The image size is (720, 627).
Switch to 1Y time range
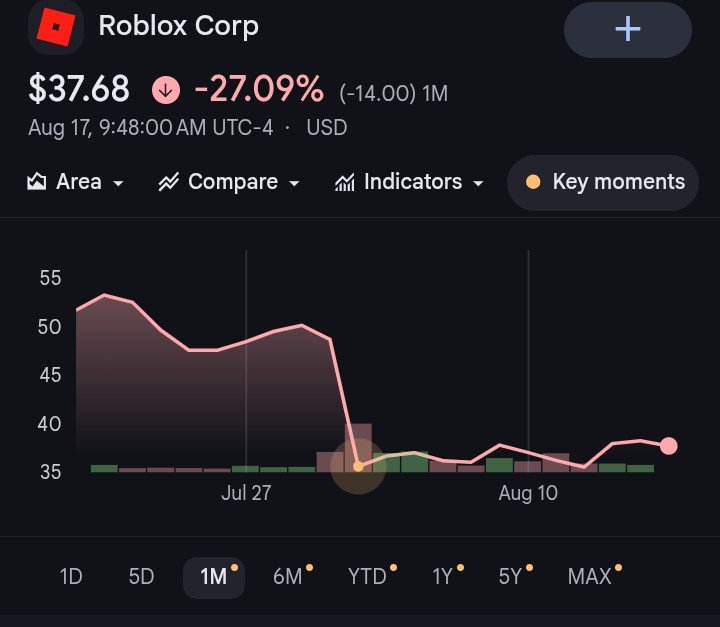point(445,576)
